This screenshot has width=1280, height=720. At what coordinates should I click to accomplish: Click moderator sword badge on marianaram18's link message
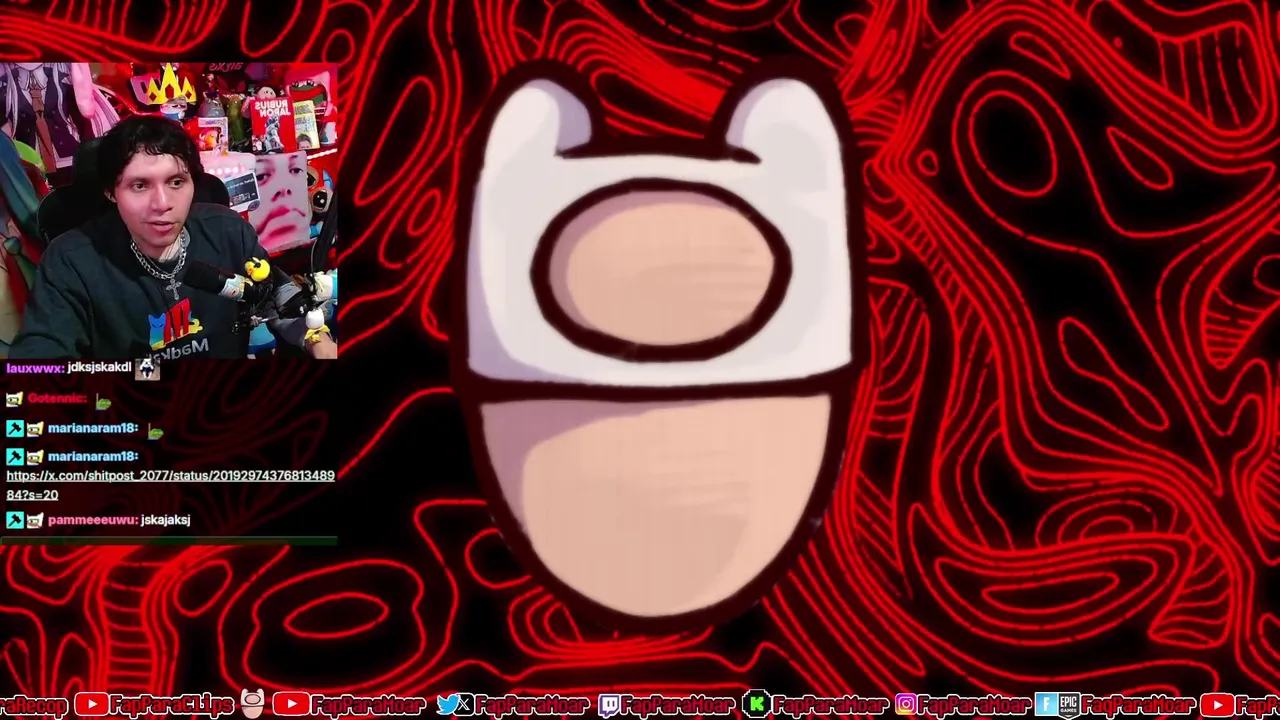[14, 457]
